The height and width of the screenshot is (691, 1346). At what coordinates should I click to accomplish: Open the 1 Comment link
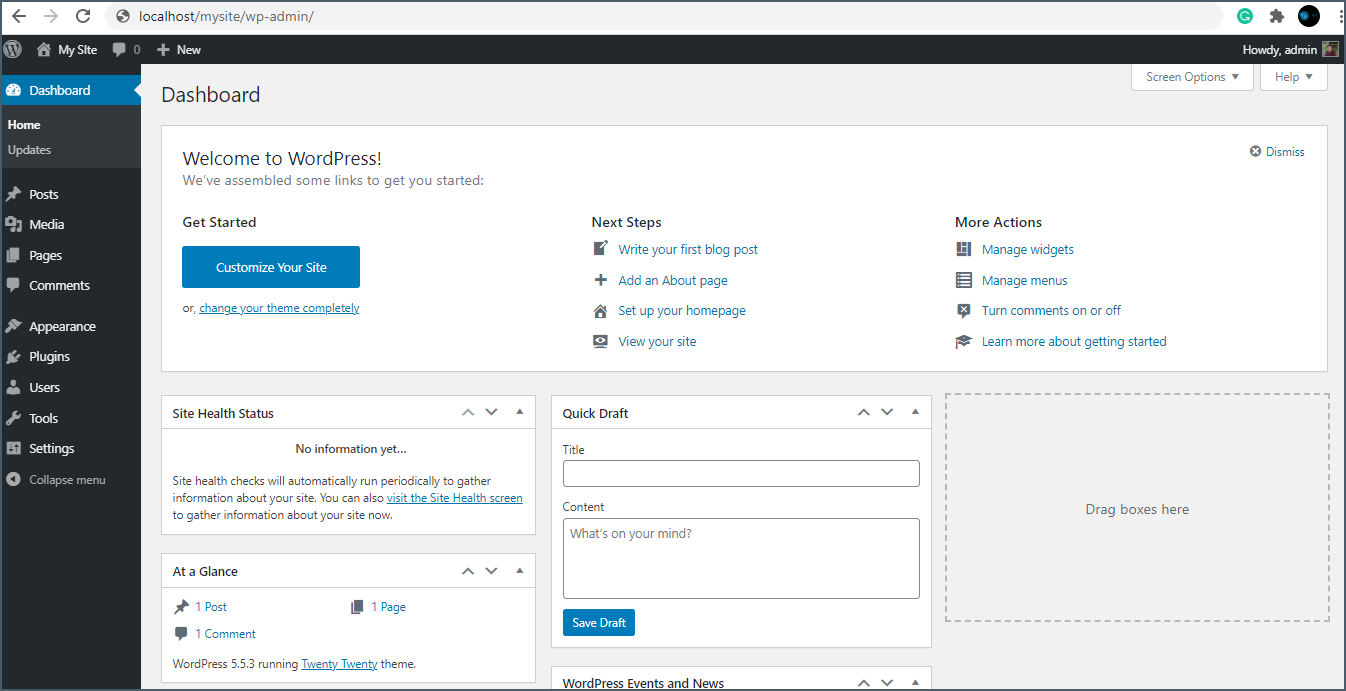coord(225,634)
